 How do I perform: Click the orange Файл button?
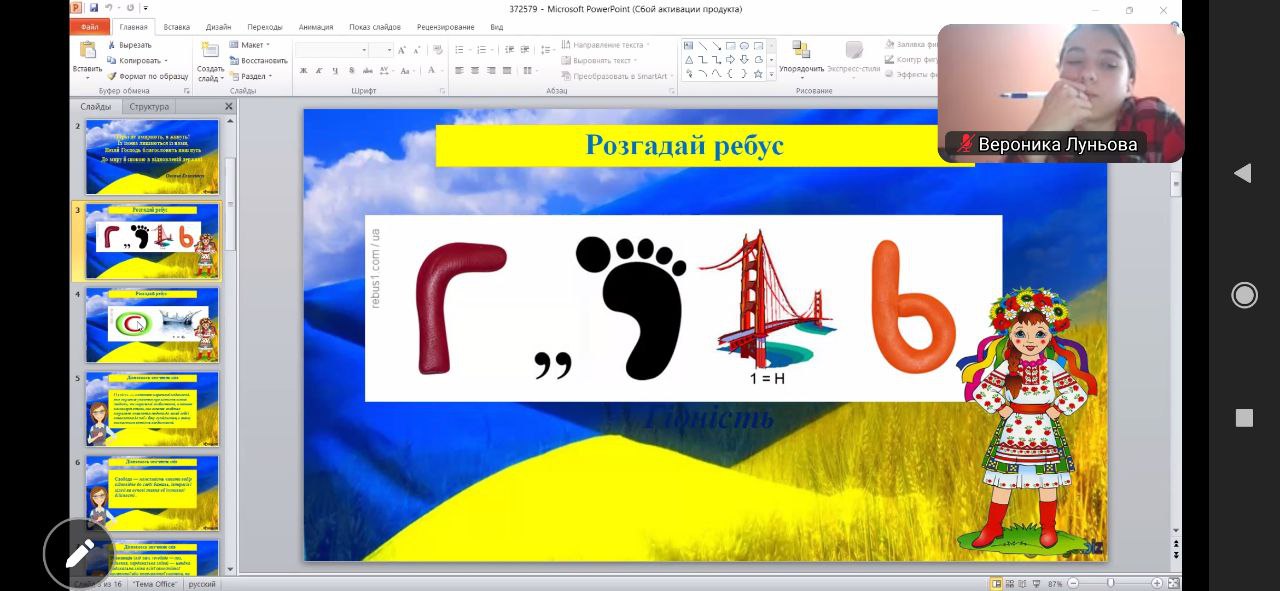(90, 27)
